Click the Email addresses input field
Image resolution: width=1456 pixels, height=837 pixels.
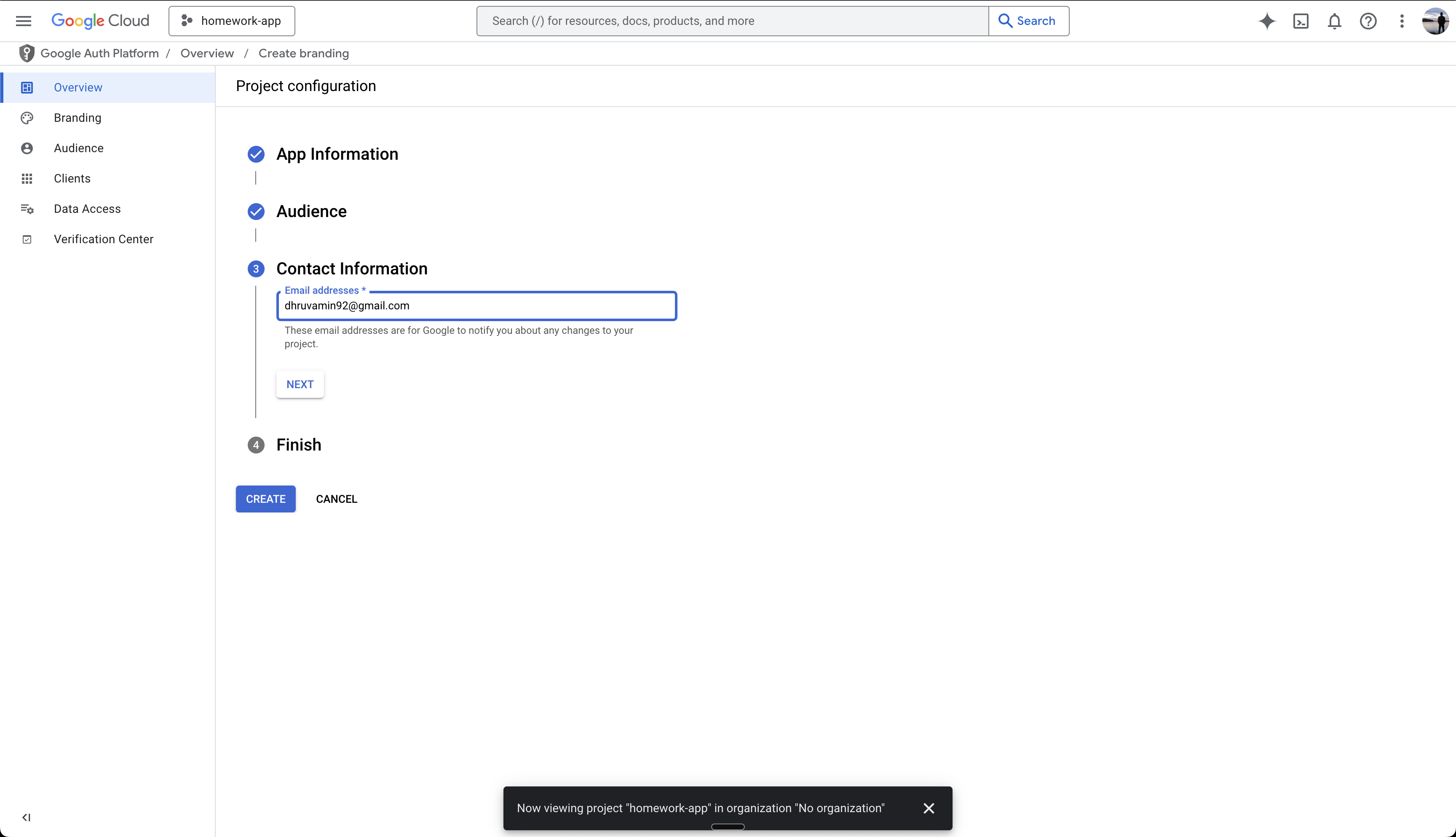point(476,306)
